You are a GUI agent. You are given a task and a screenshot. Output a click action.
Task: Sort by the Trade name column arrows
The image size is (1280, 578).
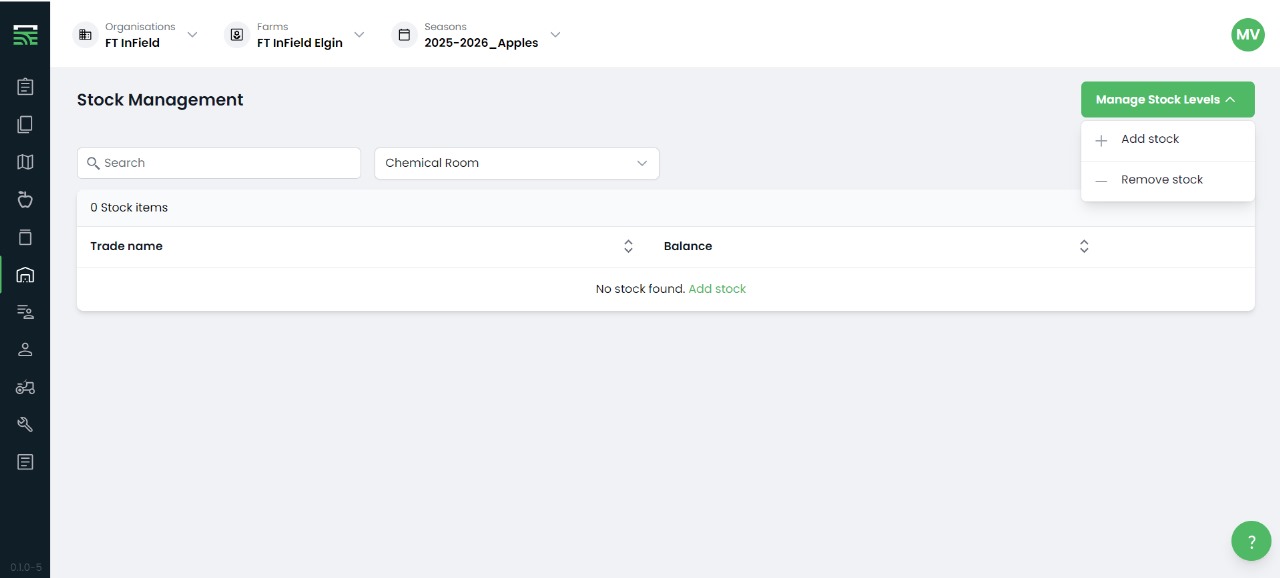tap(628, 246)
